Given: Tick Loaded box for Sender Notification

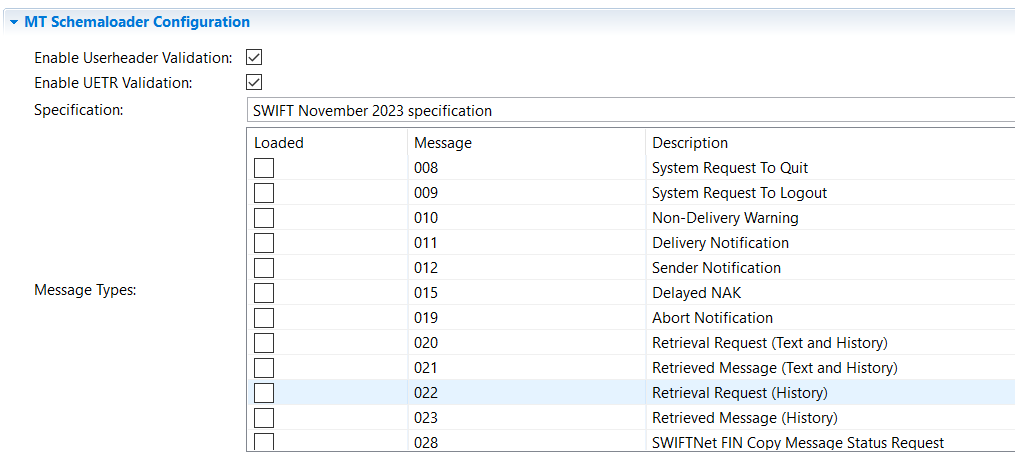Looking at the screenshot, I should (x=263, y=268).
